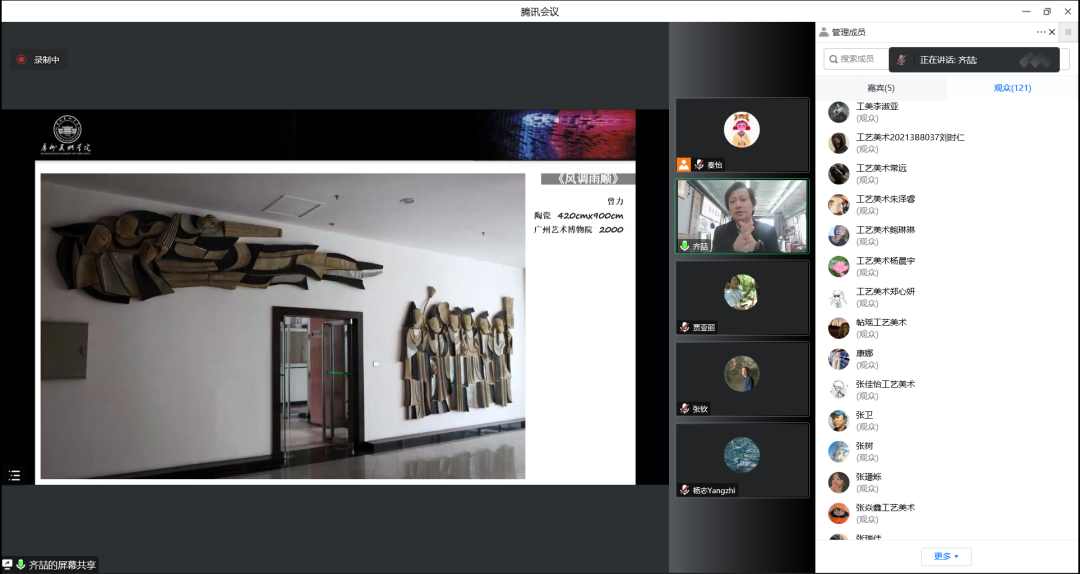This screenshot has width=1080, height=574.
Task: Click the muted mic icon on 贾亚丽's tile
Action: point(685,327)
